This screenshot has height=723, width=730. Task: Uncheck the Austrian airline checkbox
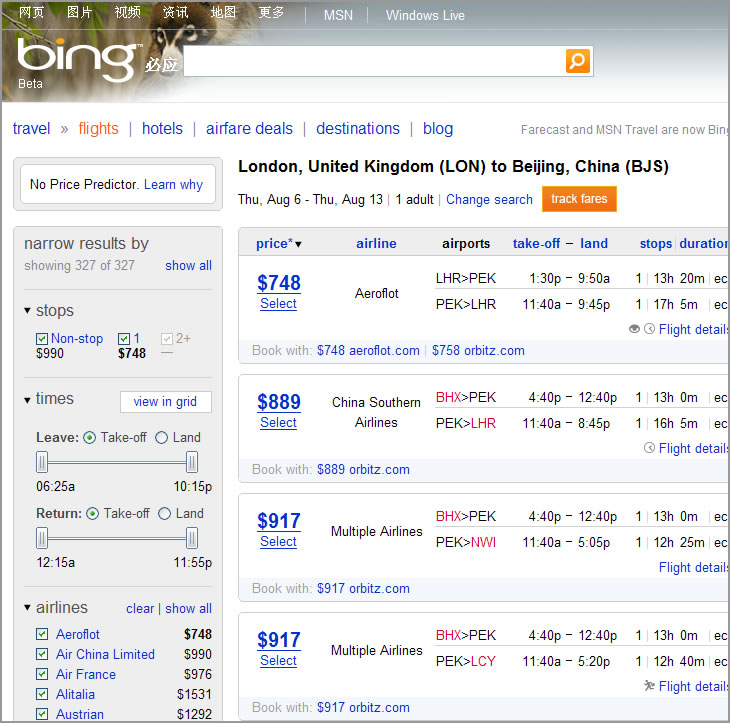click(x=42, y=714)
